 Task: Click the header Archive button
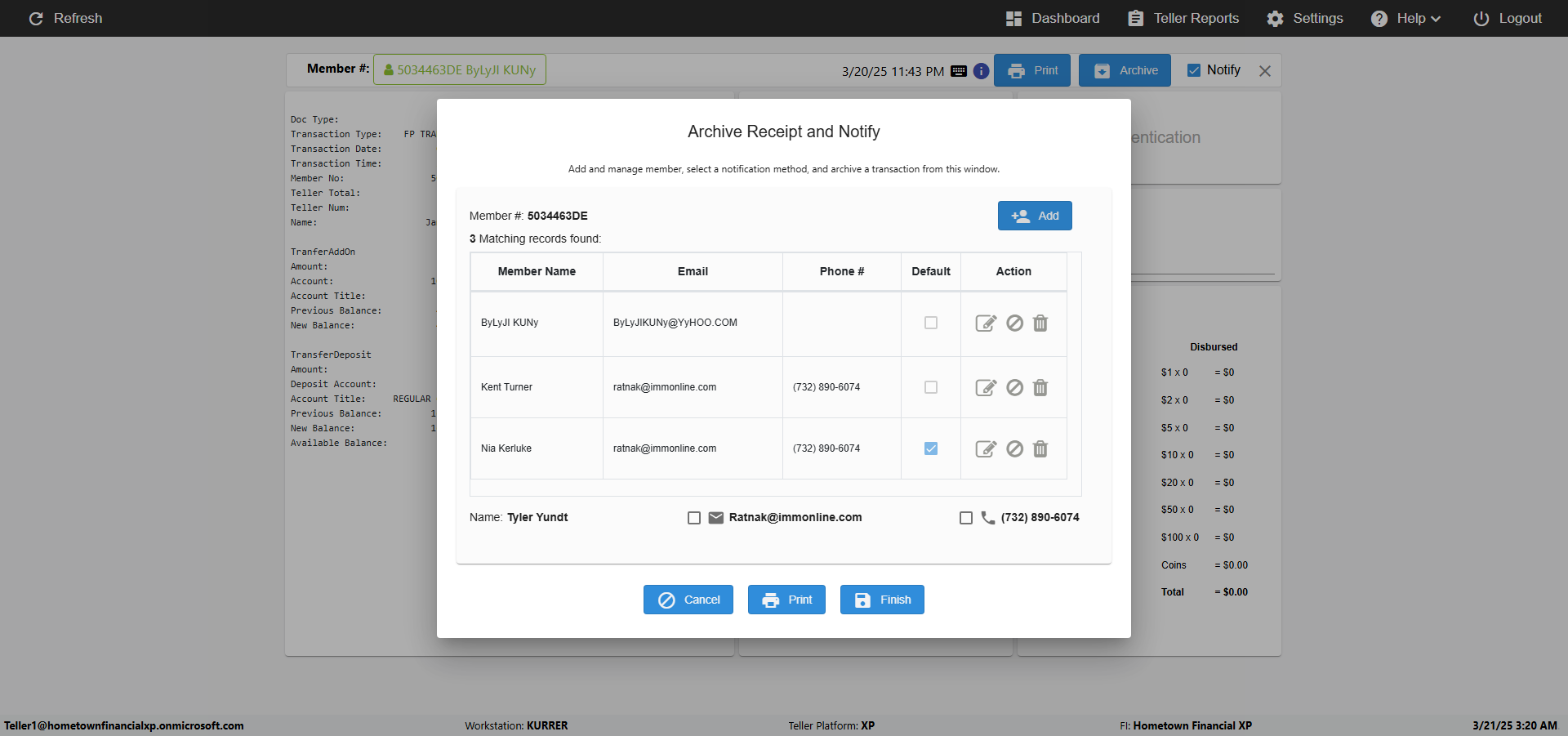pos(1125,70)
